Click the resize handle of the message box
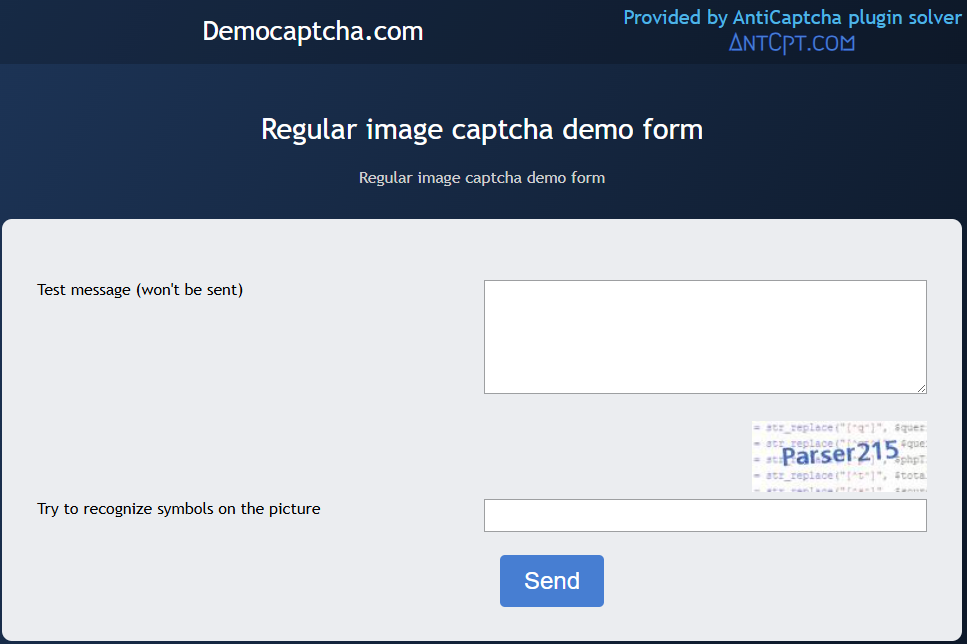The image size is (967, 644). point(921,388)
